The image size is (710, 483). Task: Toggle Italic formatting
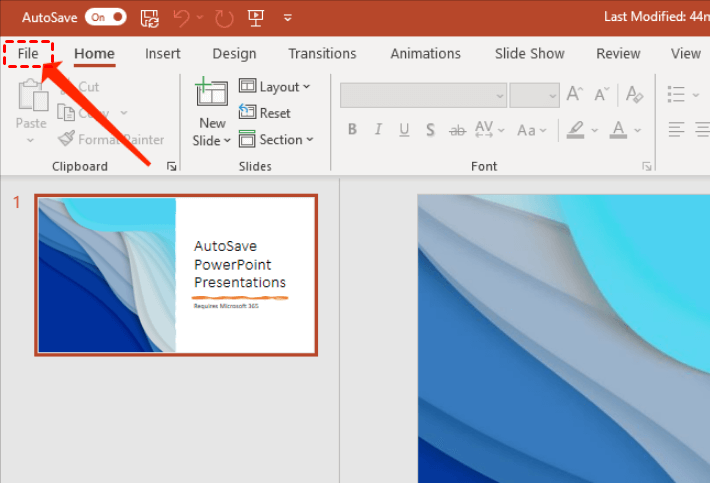(x=378, y=129)
